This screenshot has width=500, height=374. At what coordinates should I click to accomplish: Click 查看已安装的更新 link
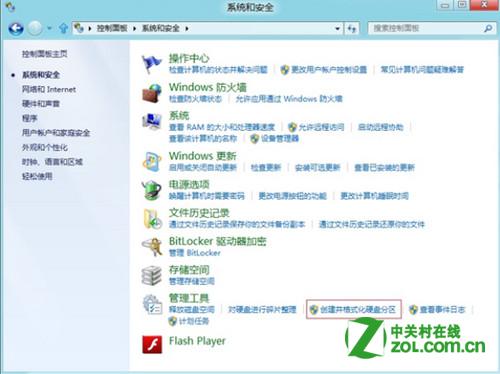pyautogui.click(x=385, y=167)
